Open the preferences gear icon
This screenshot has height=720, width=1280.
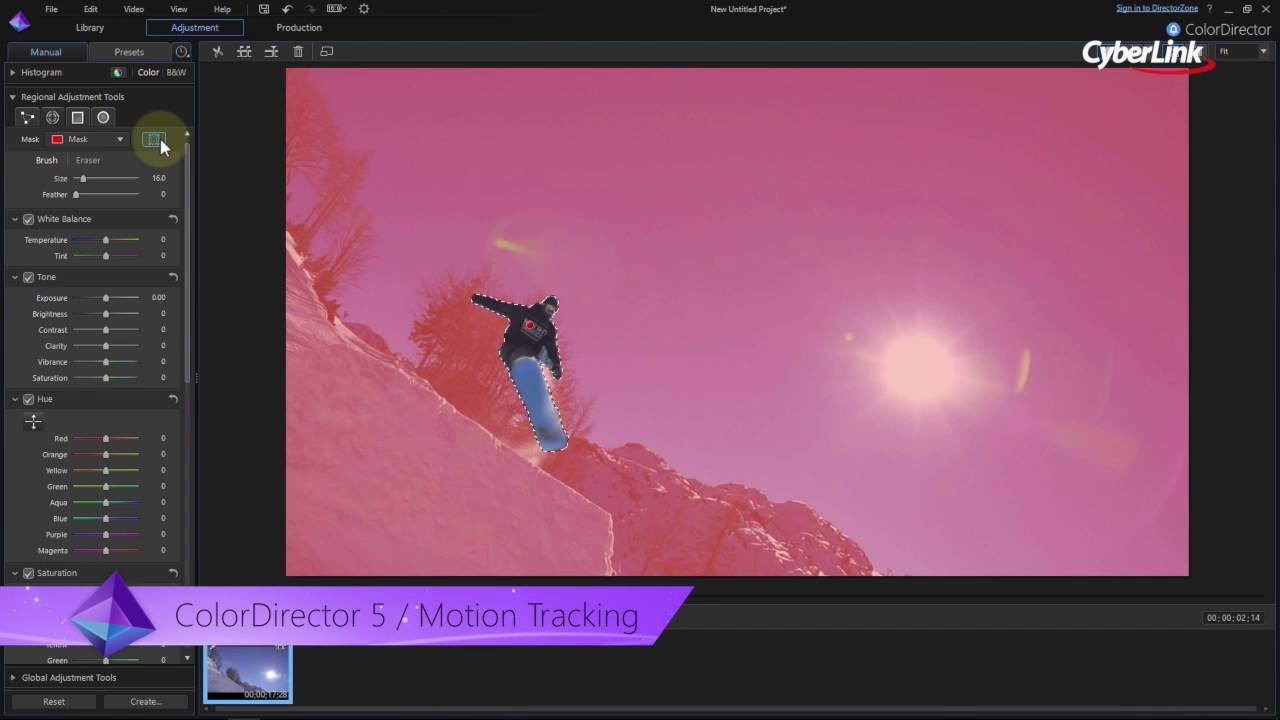(x=364, y=9)
